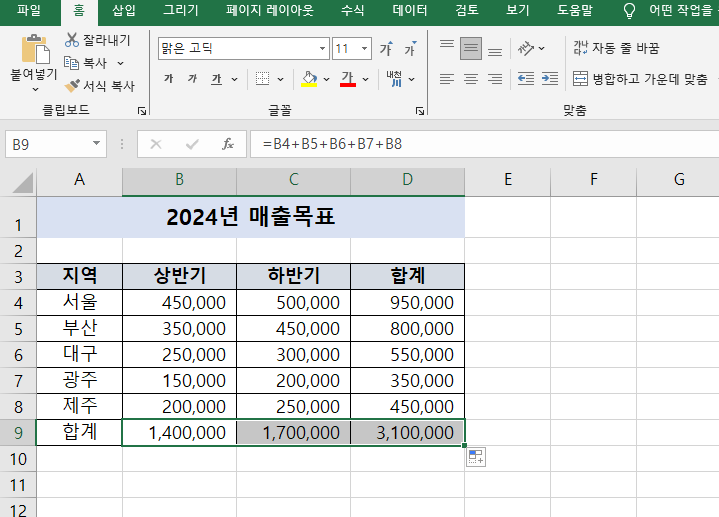Image resolution: width=719 pixels, height=517 pixels.
Task: Apply red font color
Action: pyautogui.click(x=348, y=79)
